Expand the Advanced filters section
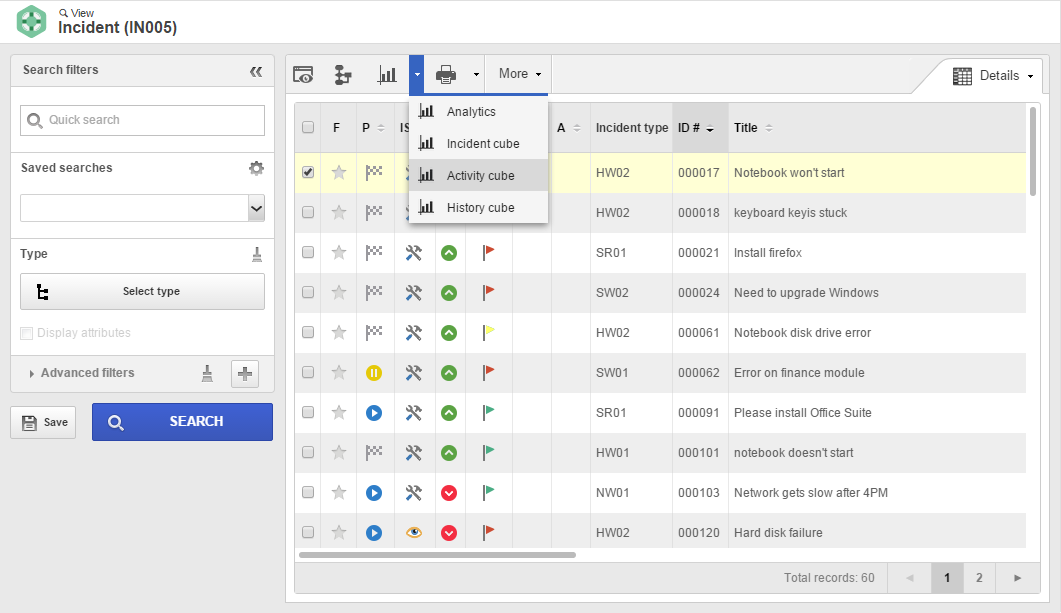The image size is (1061, 613). pos(81,373)
